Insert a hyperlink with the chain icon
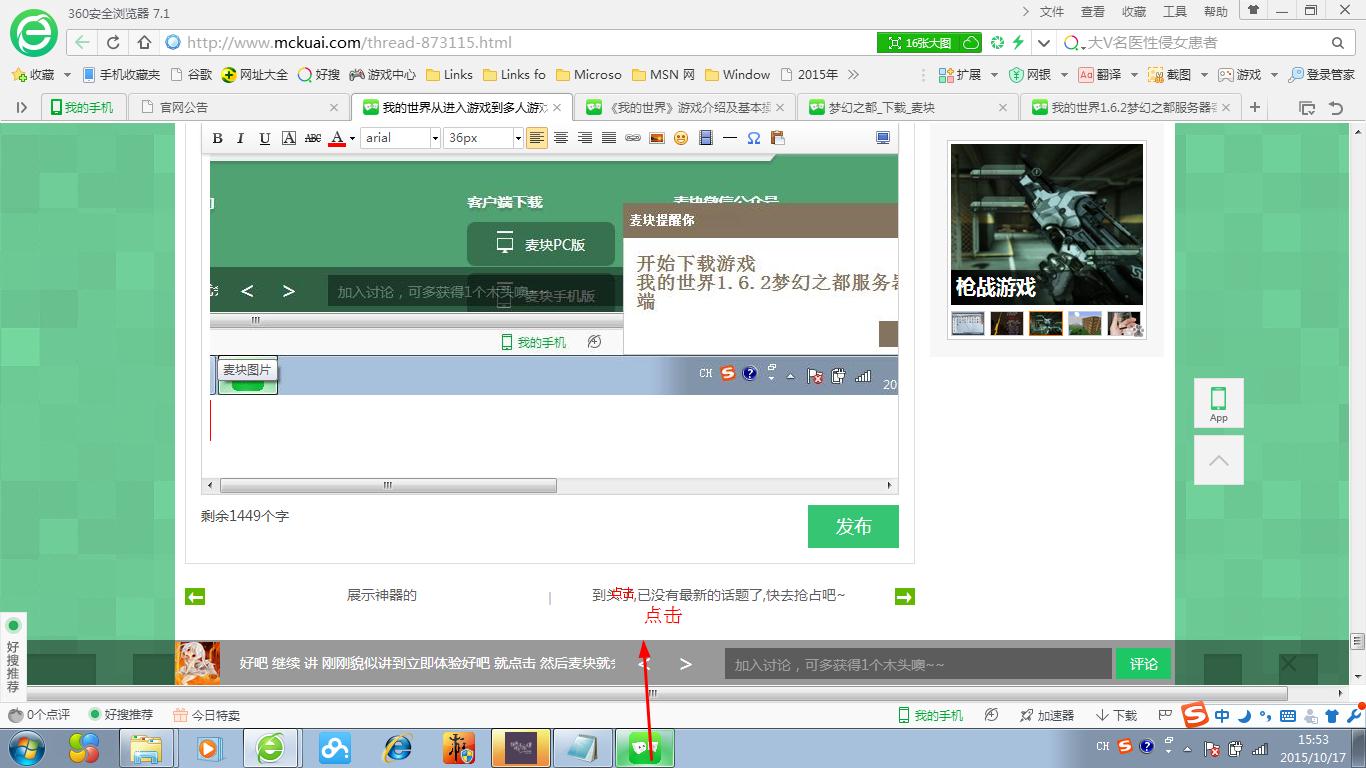1366x768 pixels. pos(633,138)
